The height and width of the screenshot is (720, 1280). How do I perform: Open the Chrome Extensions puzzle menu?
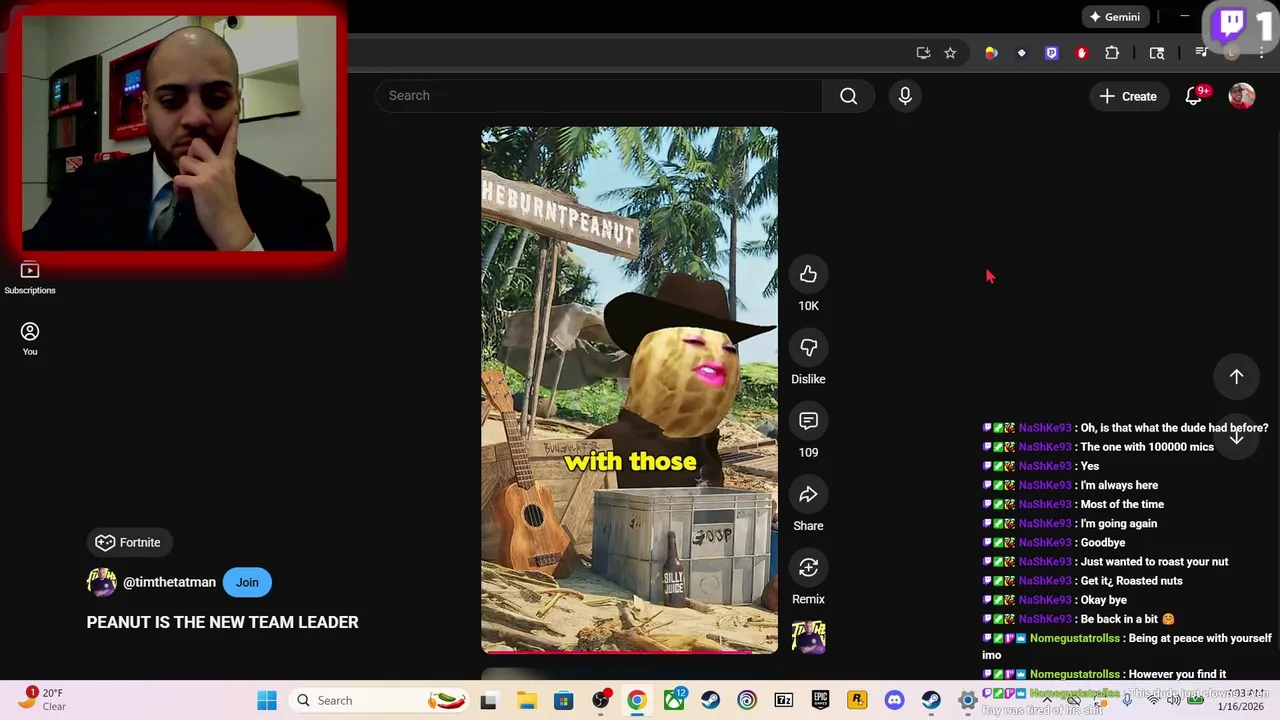tap(1112, 53)
